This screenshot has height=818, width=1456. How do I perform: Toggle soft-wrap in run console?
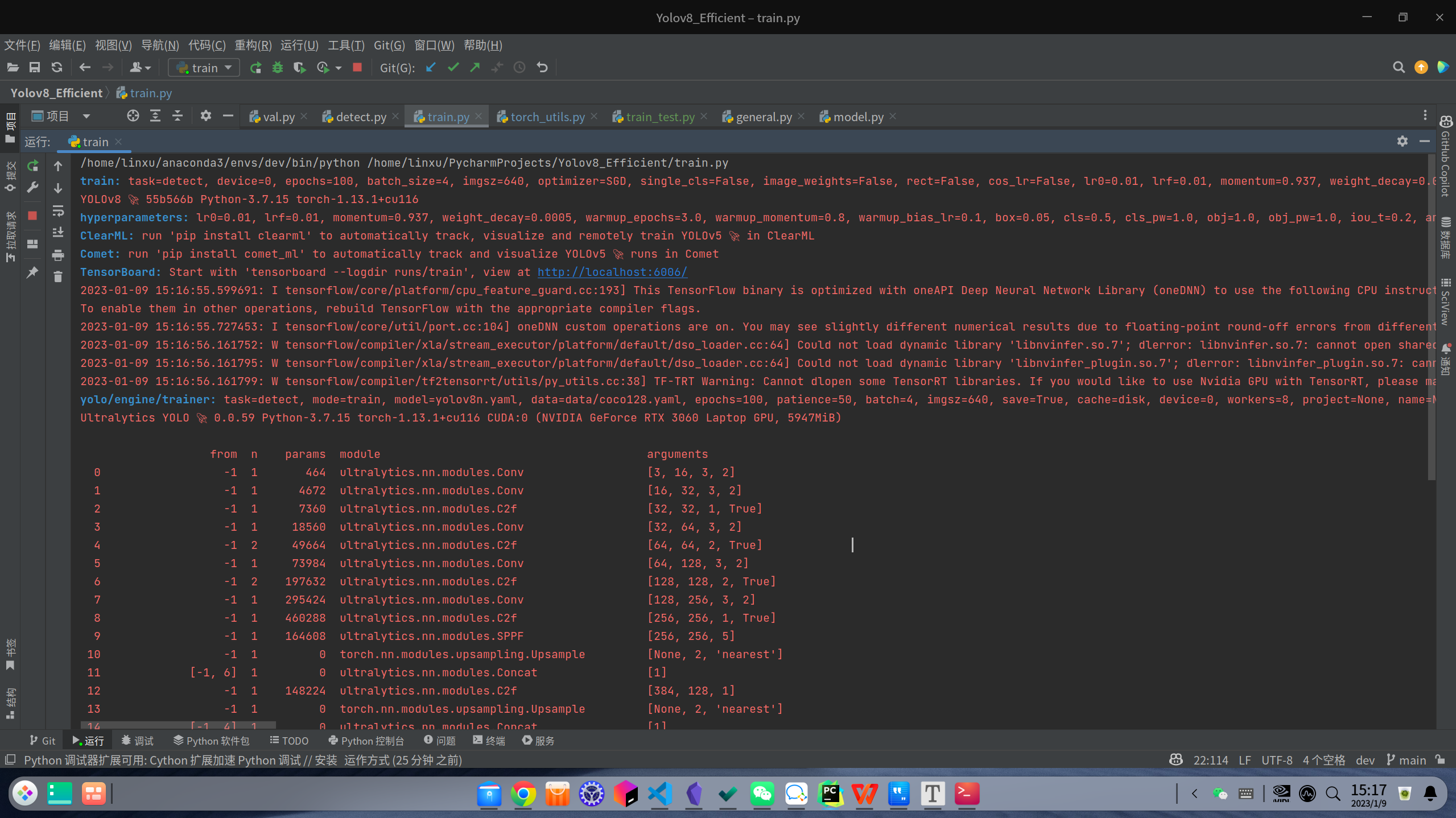58,211
